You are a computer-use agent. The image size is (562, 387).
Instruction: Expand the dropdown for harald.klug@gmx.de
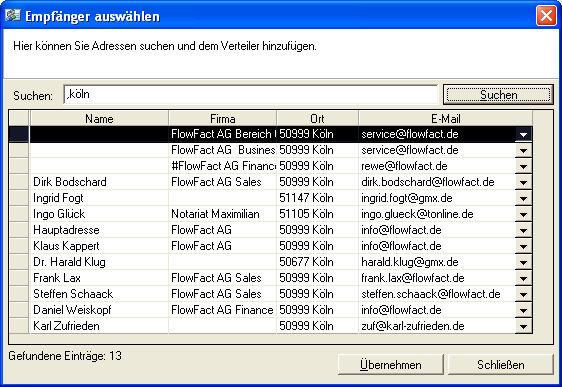point(523,262)
